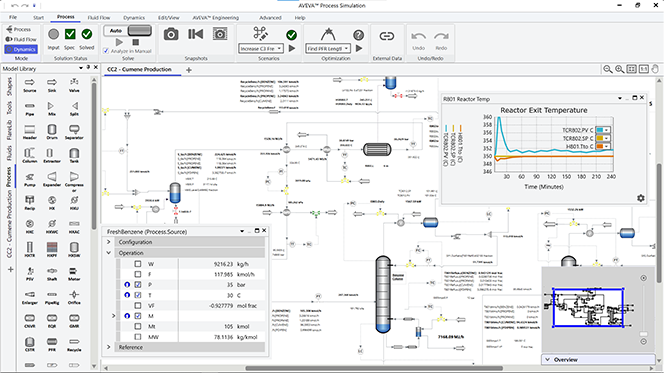Switch to the Fluid Flow ribbon tab
The image size is (664, 373).
click(99, 18)
